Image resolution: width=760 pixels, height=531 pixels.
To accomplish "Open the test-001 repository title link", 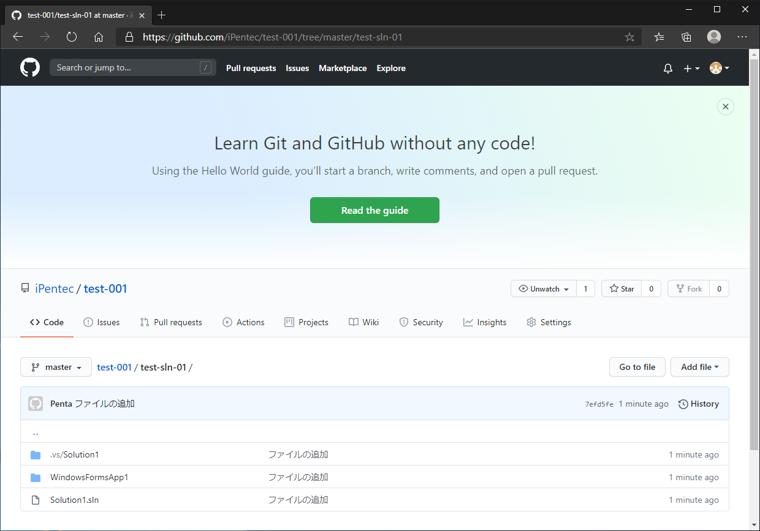I will coord(105,289).
